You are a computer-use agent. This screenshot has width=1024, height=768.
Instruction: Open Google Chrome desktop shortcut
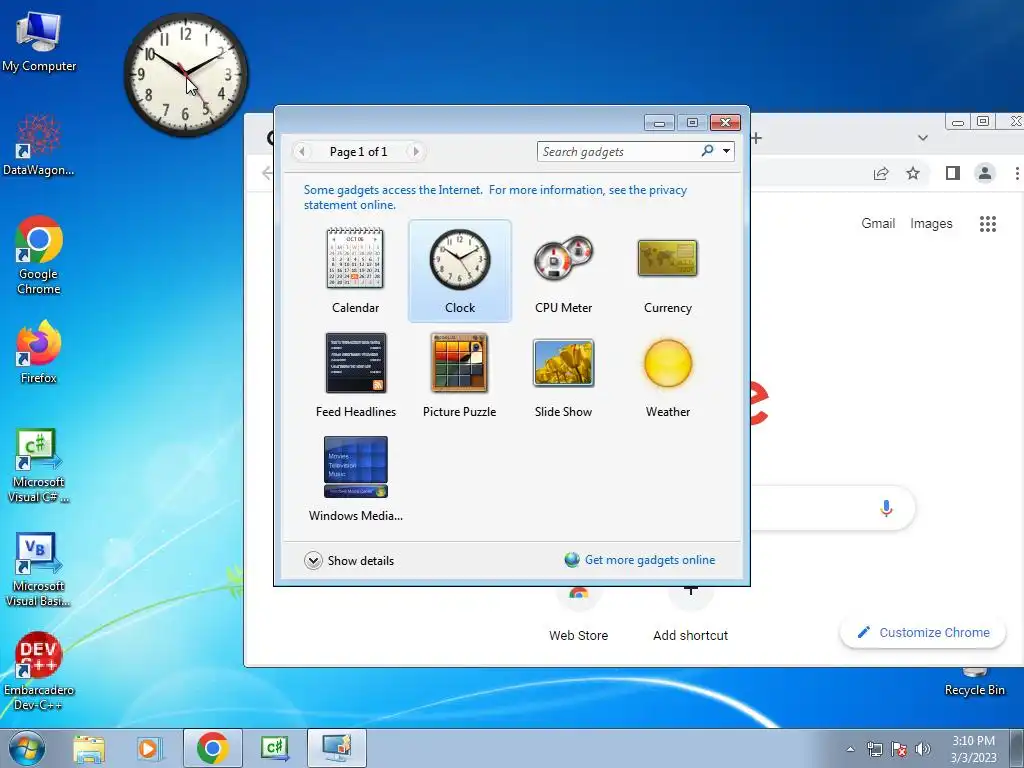pos(39,255)
